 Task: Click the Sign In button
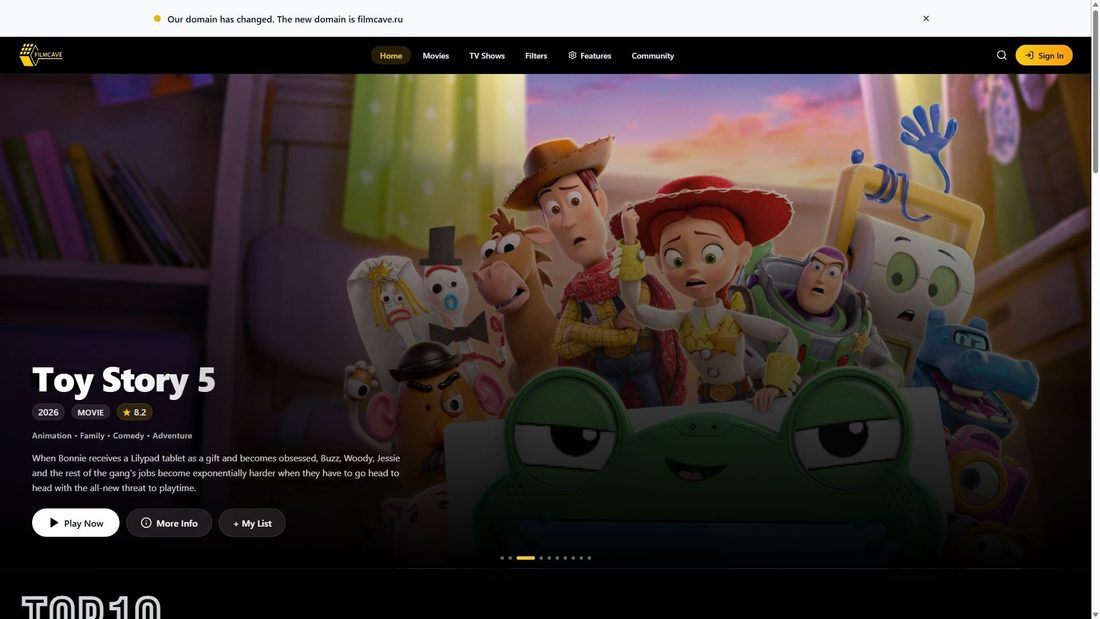point(1043,55)
